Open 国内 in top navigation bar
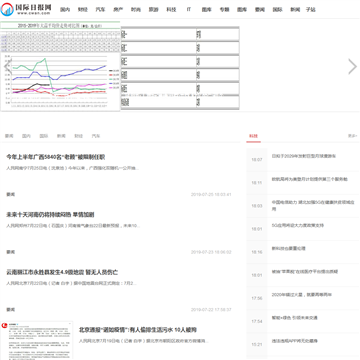Screen dimensions: 360x360 pyautogui.click(x=65, y=10)
